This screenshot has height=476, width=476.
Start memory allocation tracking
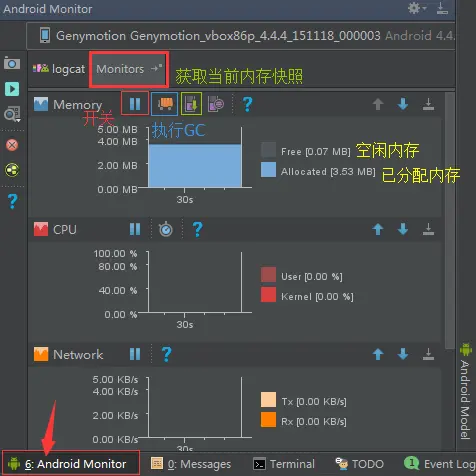point(216,104)
